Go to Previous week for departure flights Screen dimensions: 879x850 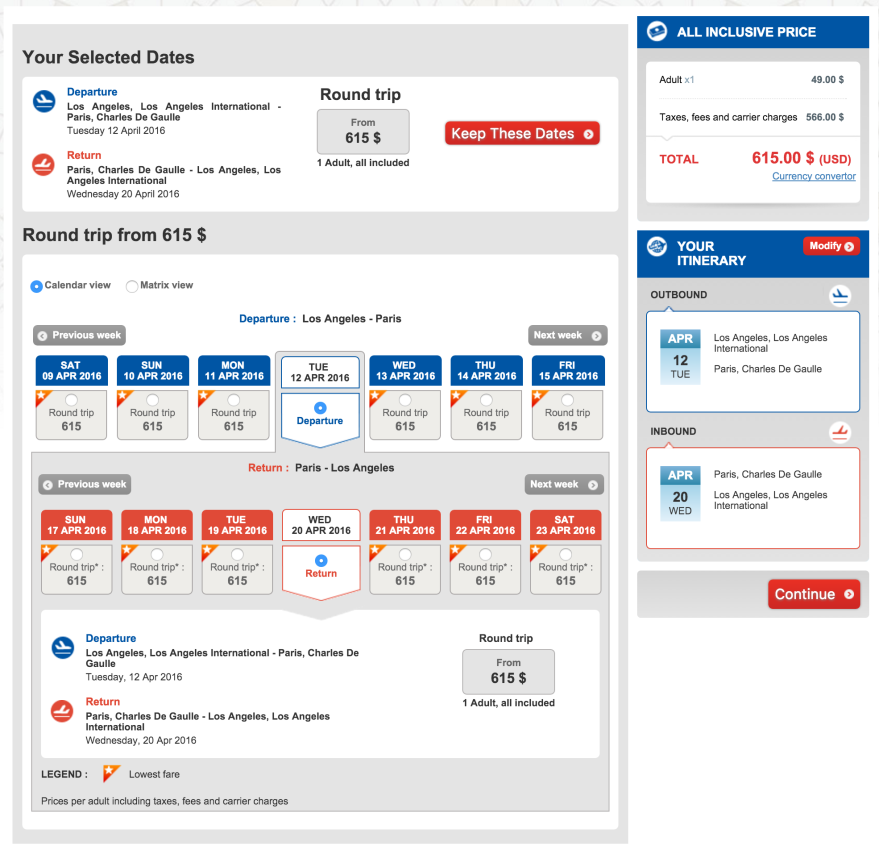pos(79,335)
